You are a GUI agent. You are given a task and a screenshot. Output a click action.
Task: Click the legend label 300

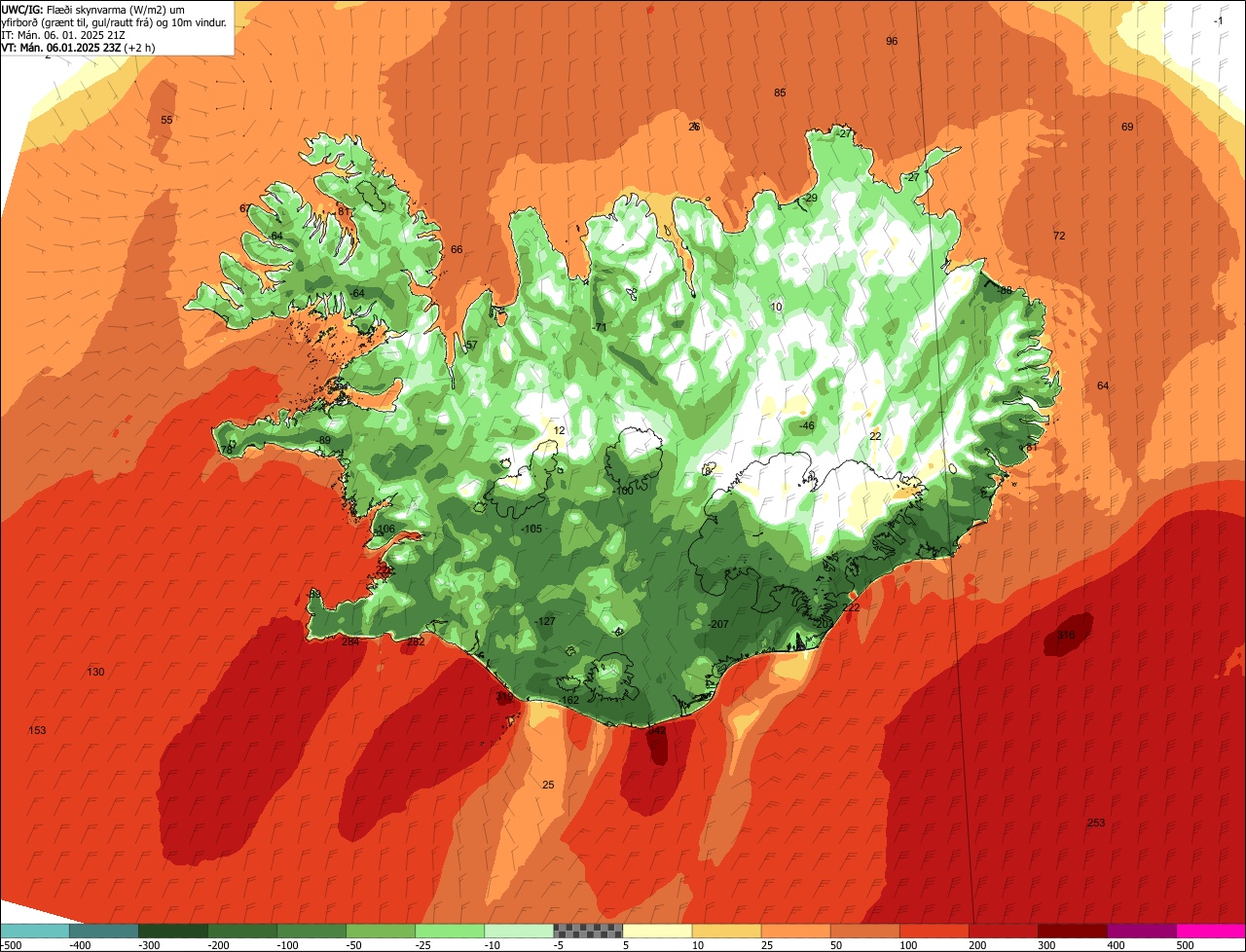point(1046,945)
